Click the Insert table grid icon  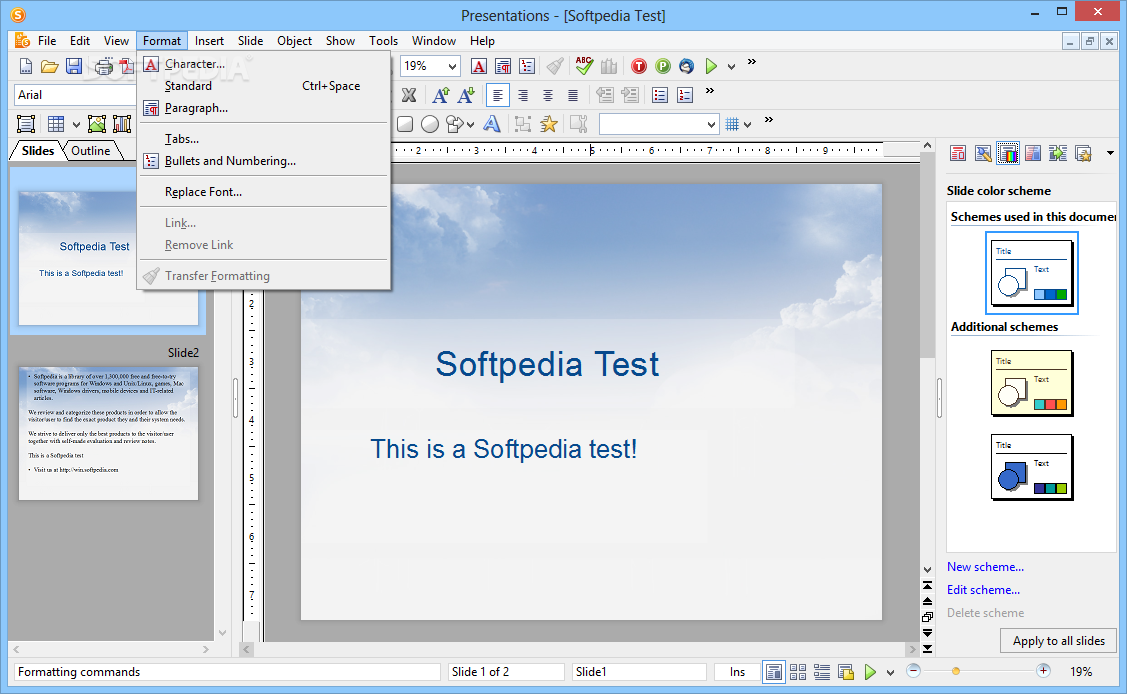click(x=56, y=124)
